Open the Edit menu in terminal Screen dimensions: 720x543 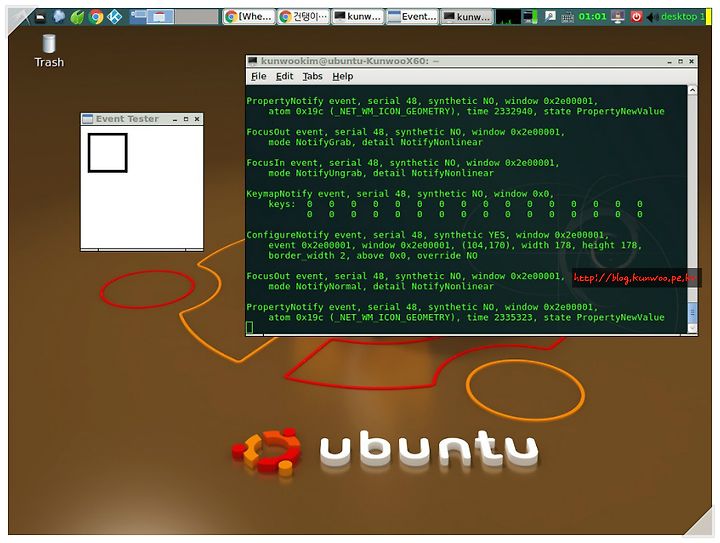(284, 77)
